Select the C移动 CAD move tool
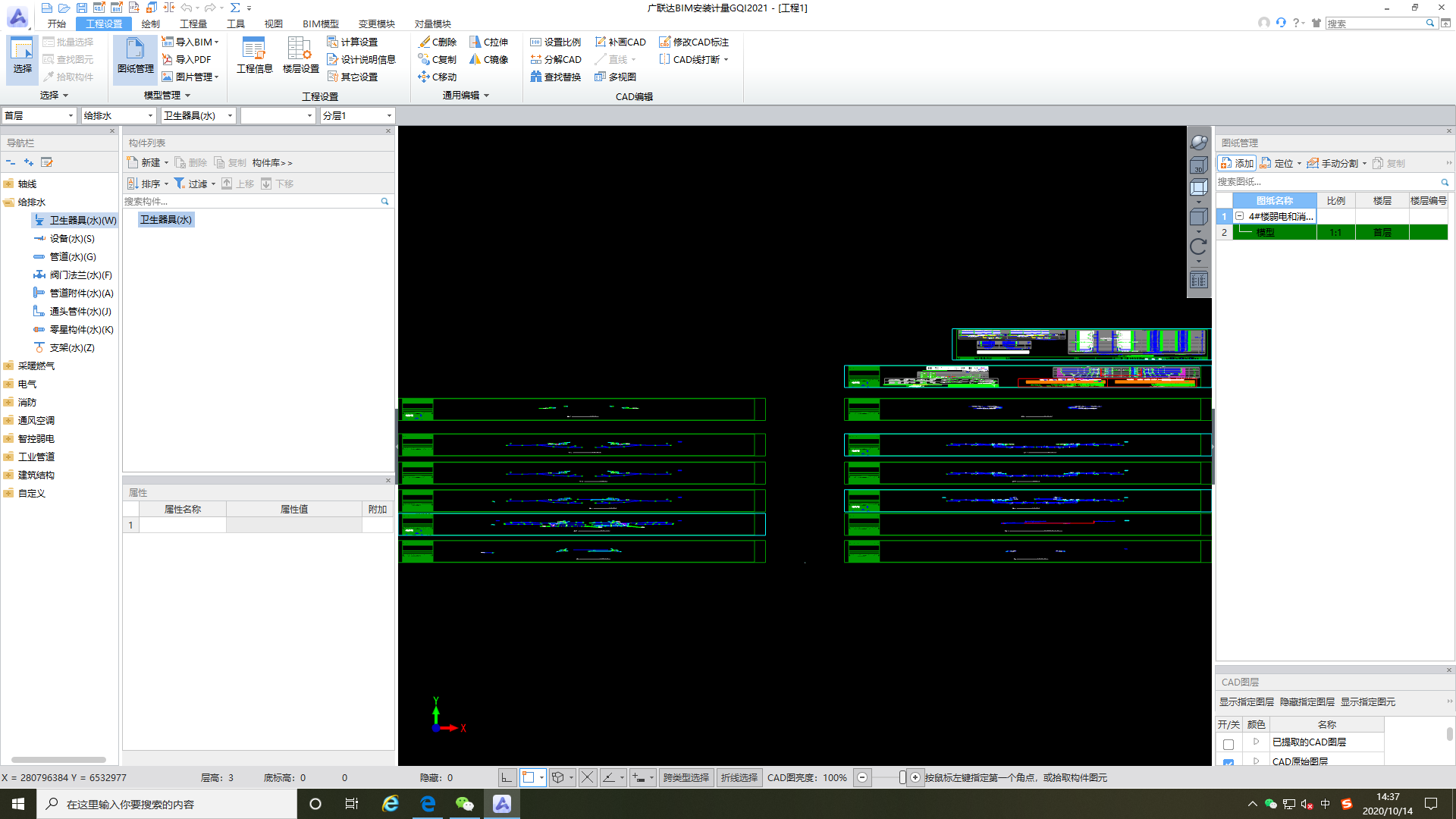Viewport: 1456px width, 819px height. (x=438, y=77)
